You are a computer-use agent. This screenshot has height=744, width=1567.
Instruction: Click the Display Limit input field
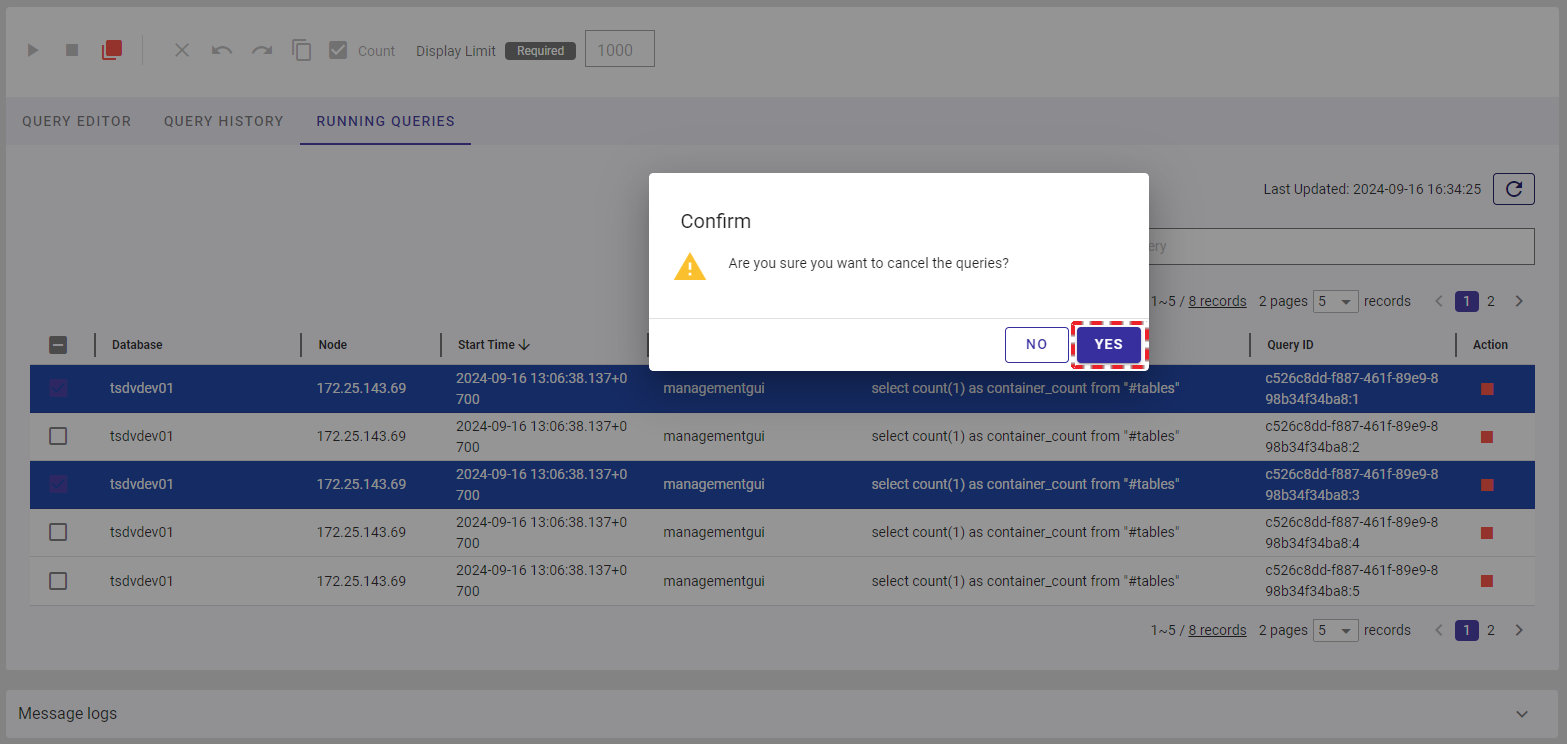click(619, 49)
